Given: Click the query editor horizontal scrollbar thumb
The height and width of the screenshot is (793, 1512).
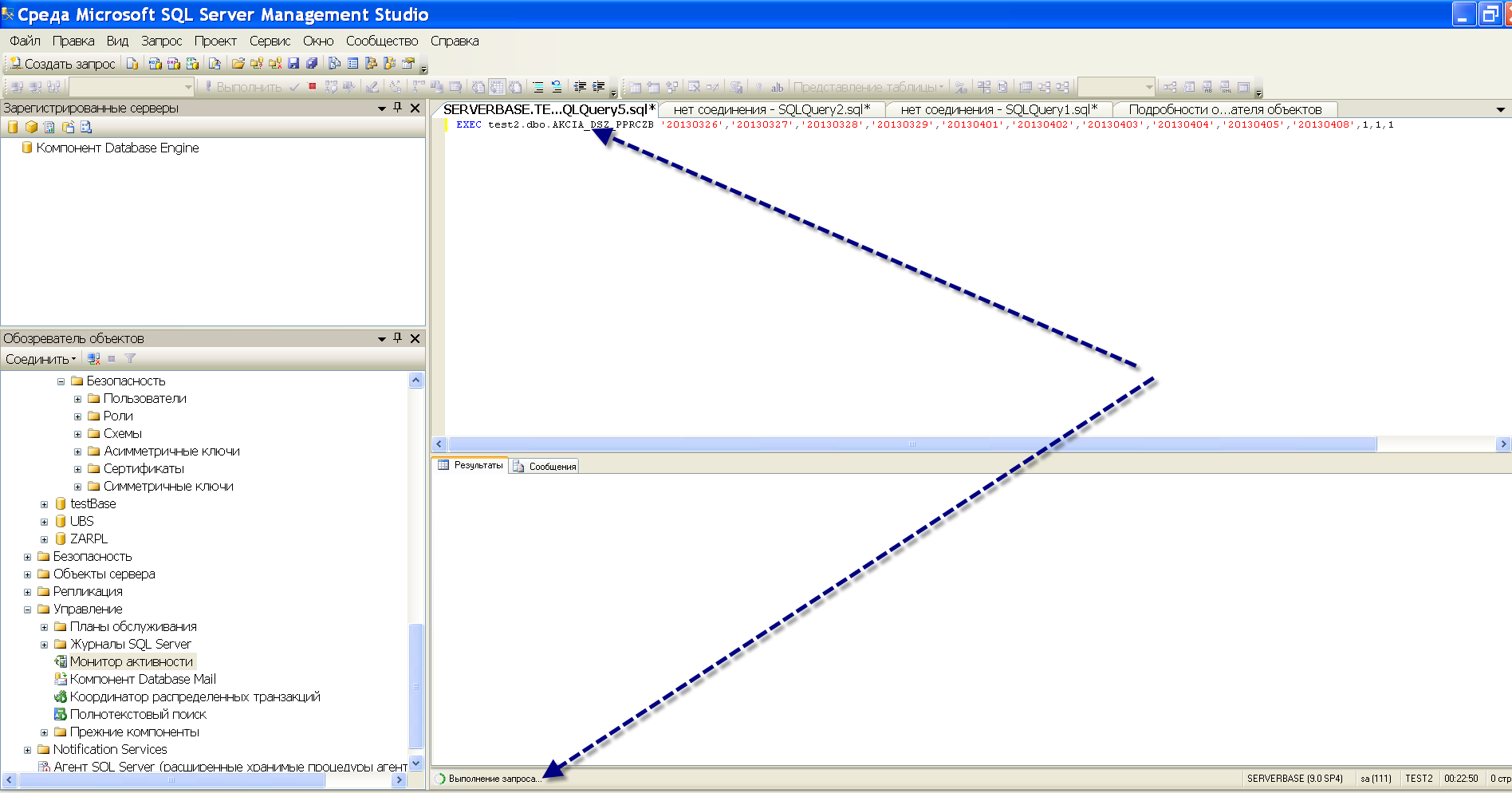Looking at the screenshot, I should pos(912,444).
